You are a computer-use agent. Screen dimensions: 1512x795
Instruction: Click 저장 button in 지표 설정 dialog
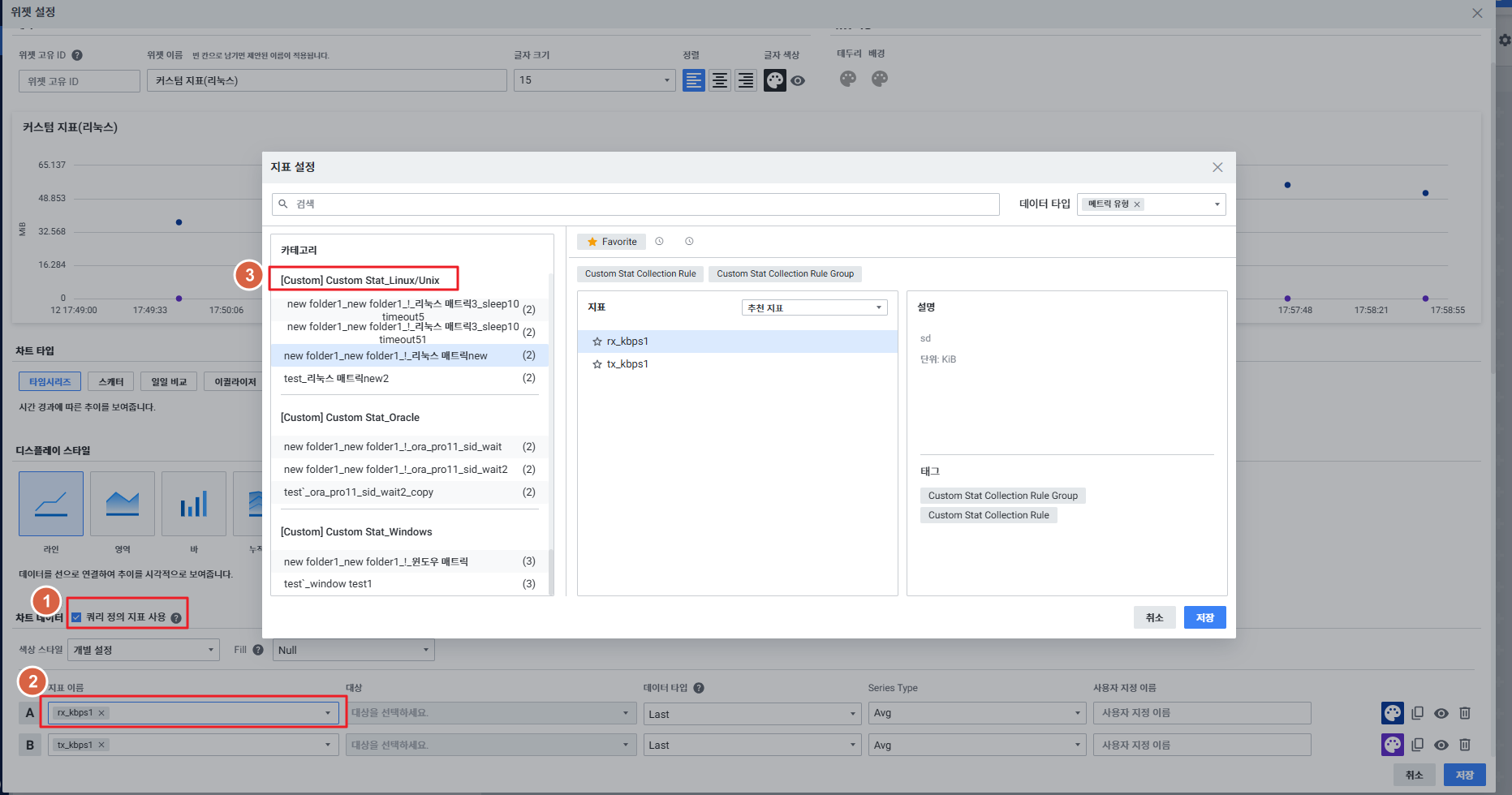point(1204,617)
